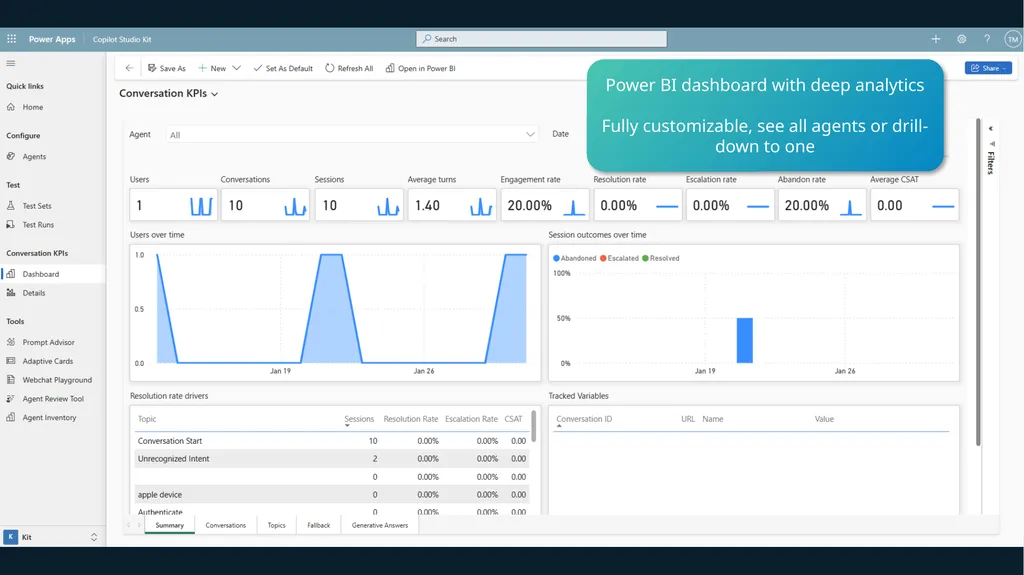Open the help question mark icon
The width and height of the screenshot is (1024, 575).
point(987,39)
